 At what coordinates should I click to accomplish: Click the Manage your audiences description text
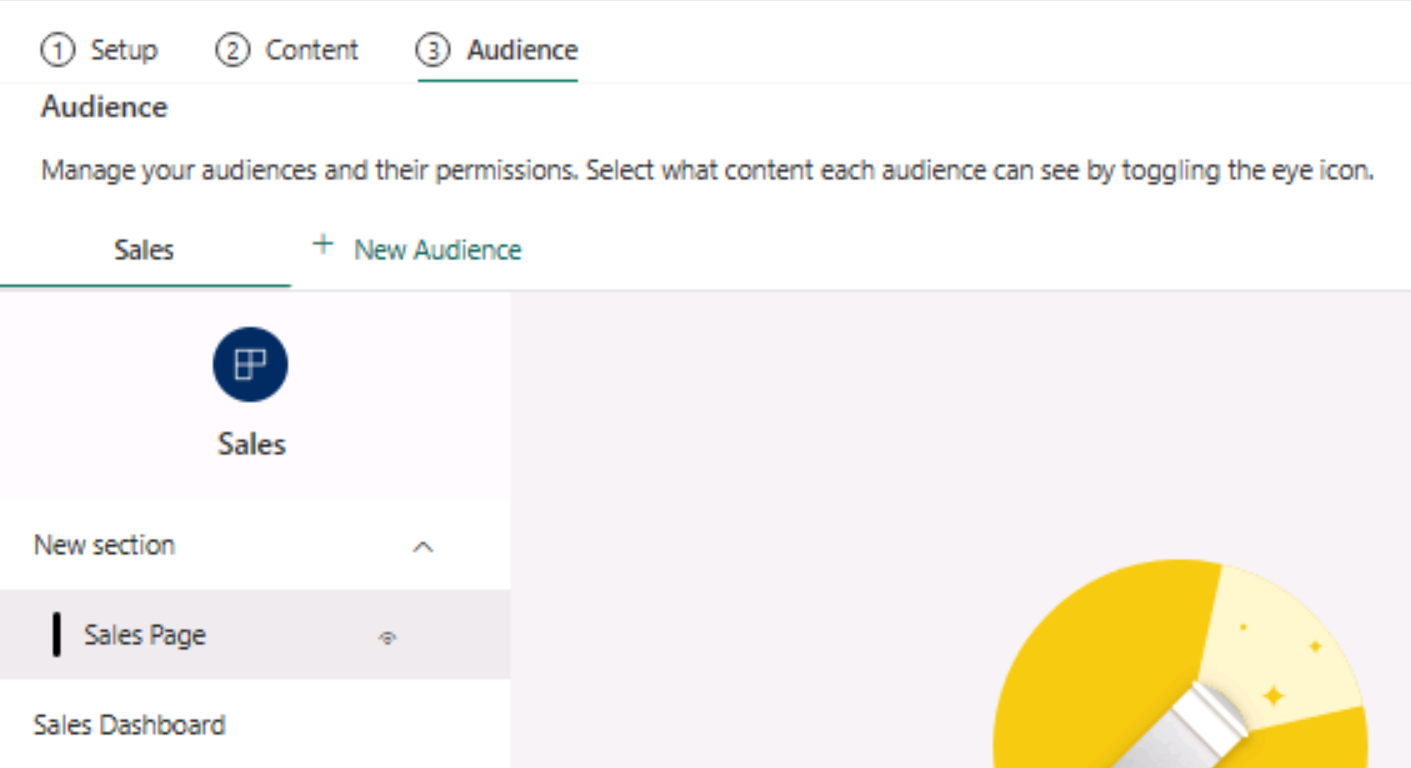707,171
